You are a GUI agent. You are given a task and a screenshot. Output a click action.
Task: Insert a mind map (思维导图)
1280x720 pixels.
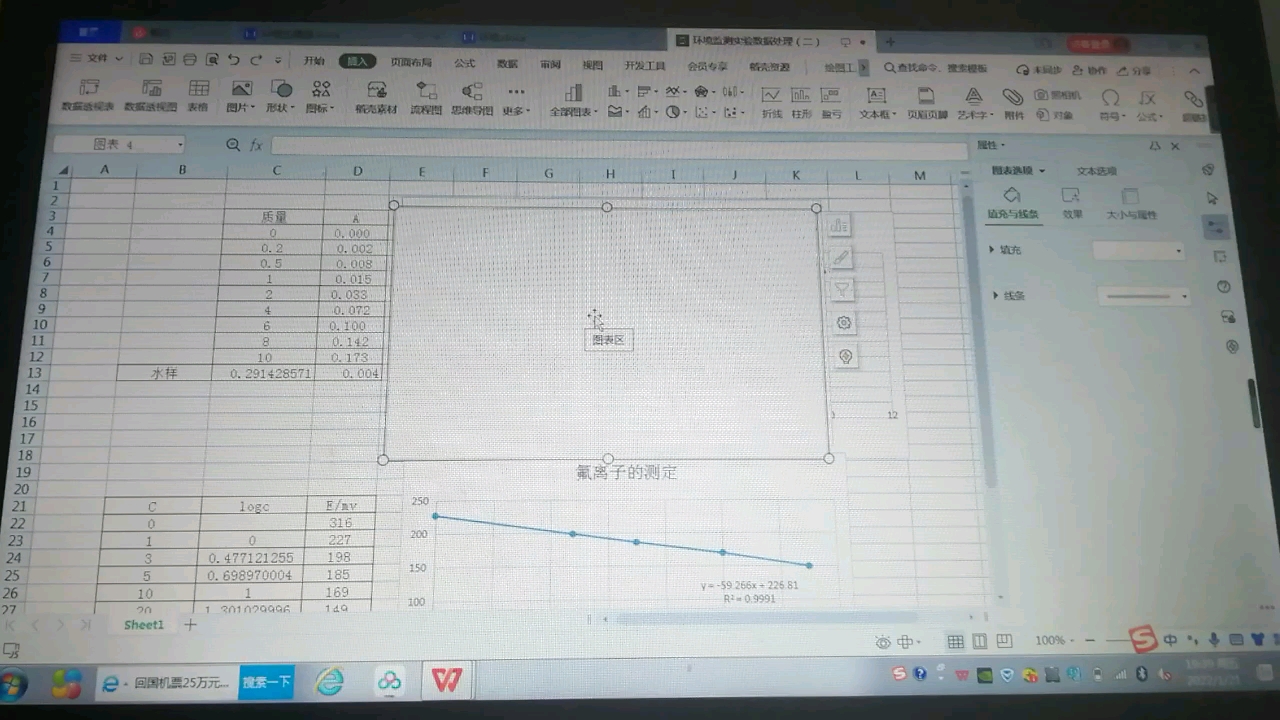[472, 100]
